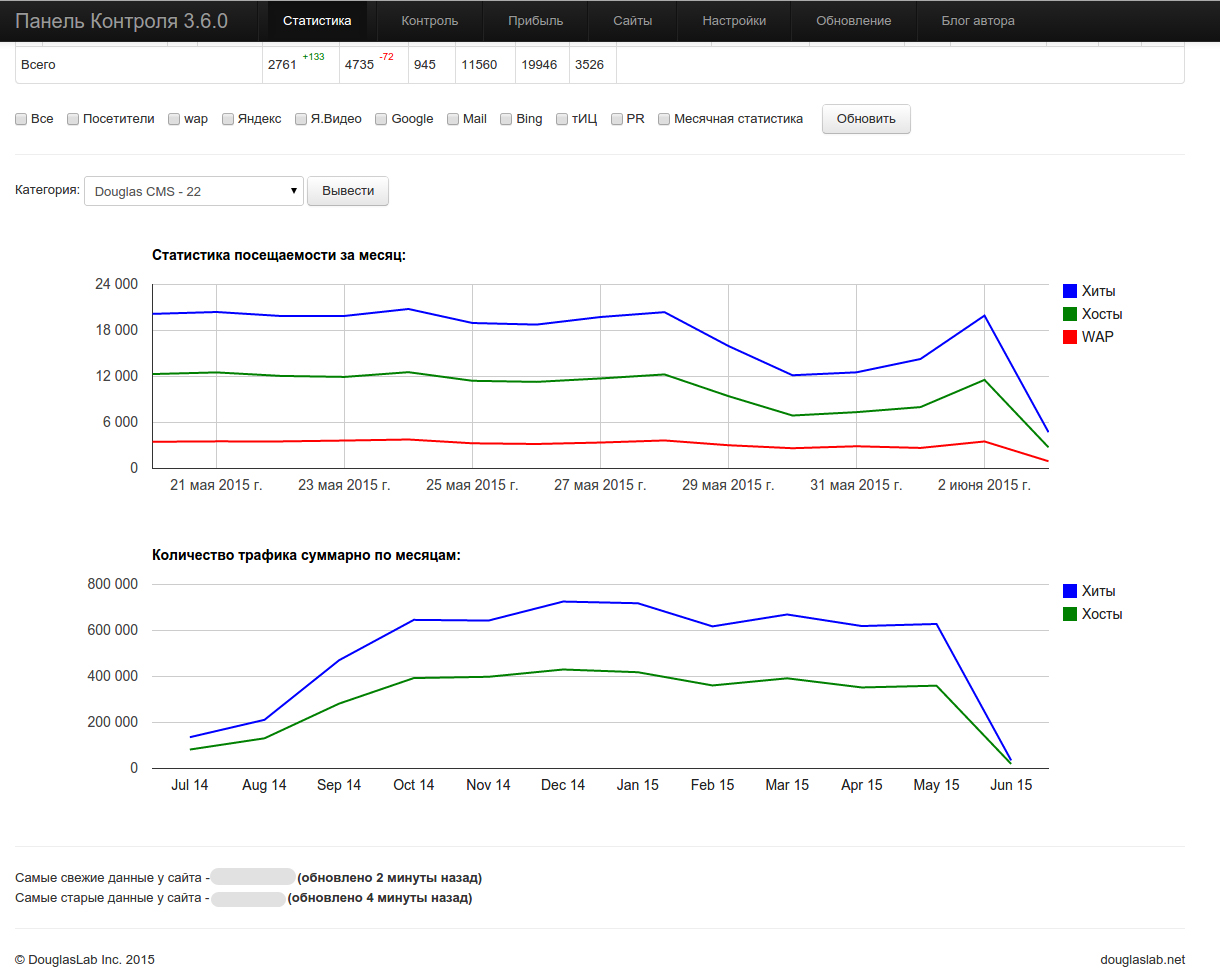The height and width of the screenshot is (970, 1220).
Task: Click the blue Хиты legend swatch in monthly chart
Action: click(1069, 291)
